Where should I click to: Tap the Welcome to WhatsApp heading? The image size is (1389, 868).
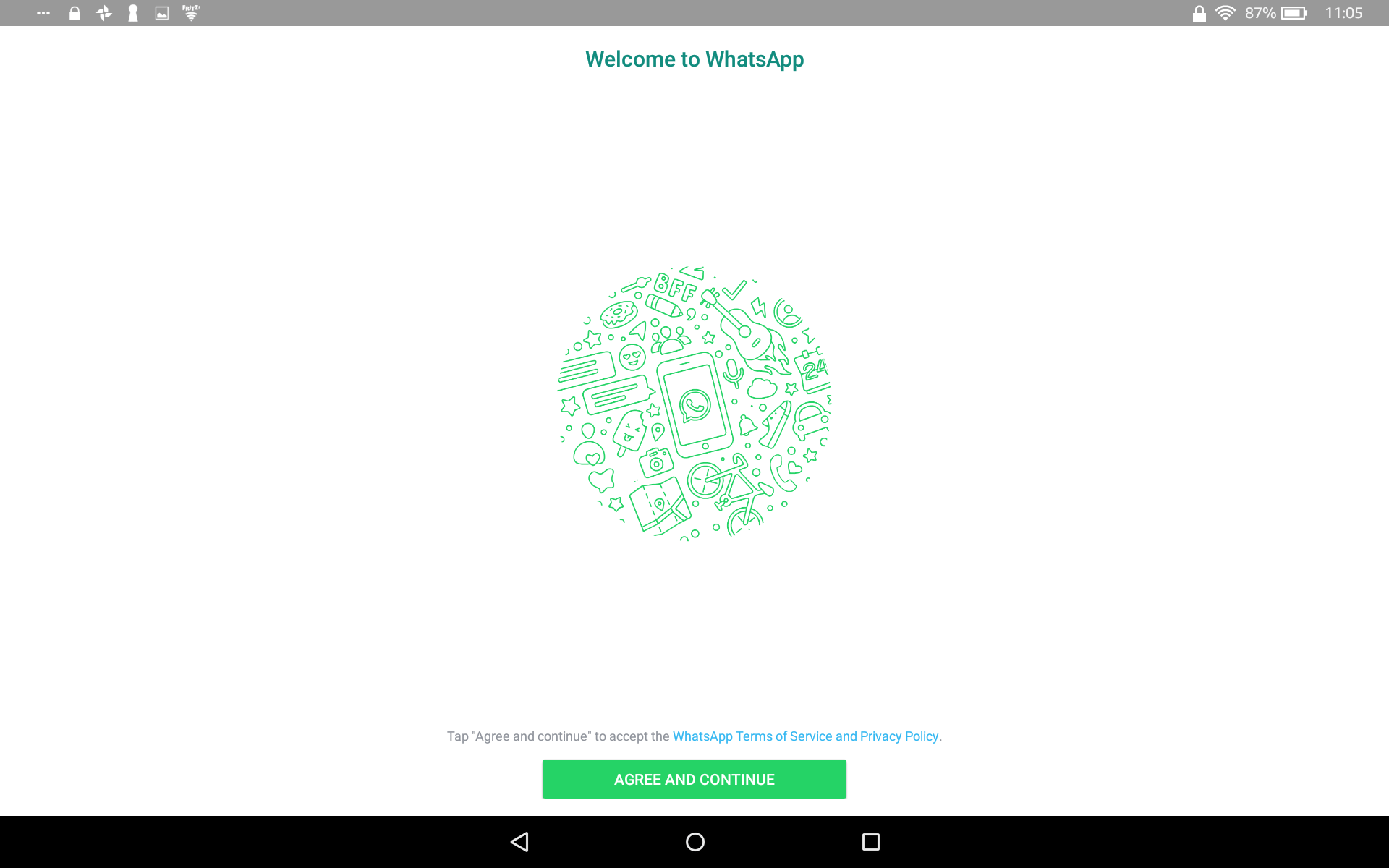click(694, 59)
